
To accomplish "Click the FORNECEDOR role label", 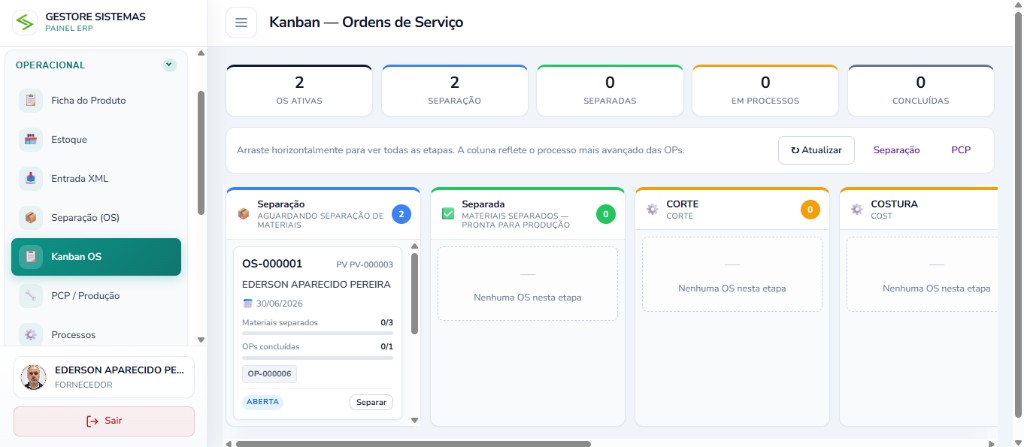I will (x=84, y=385).
